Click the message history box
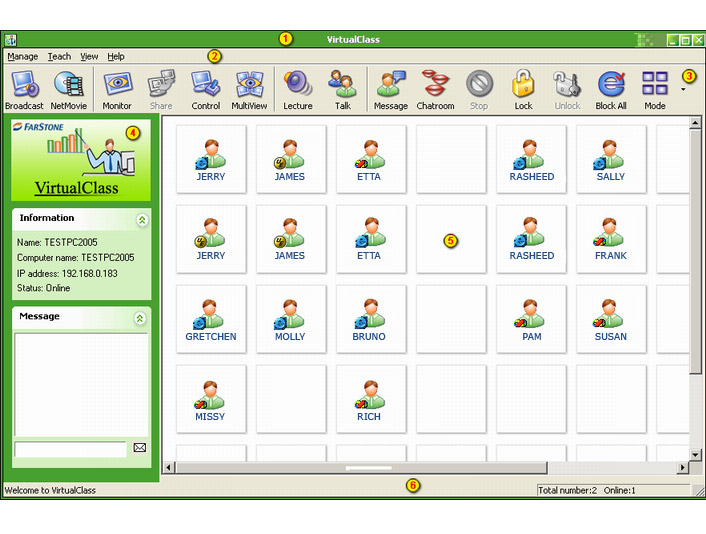The height and width of the screenshot is (534, 706). 81,384
